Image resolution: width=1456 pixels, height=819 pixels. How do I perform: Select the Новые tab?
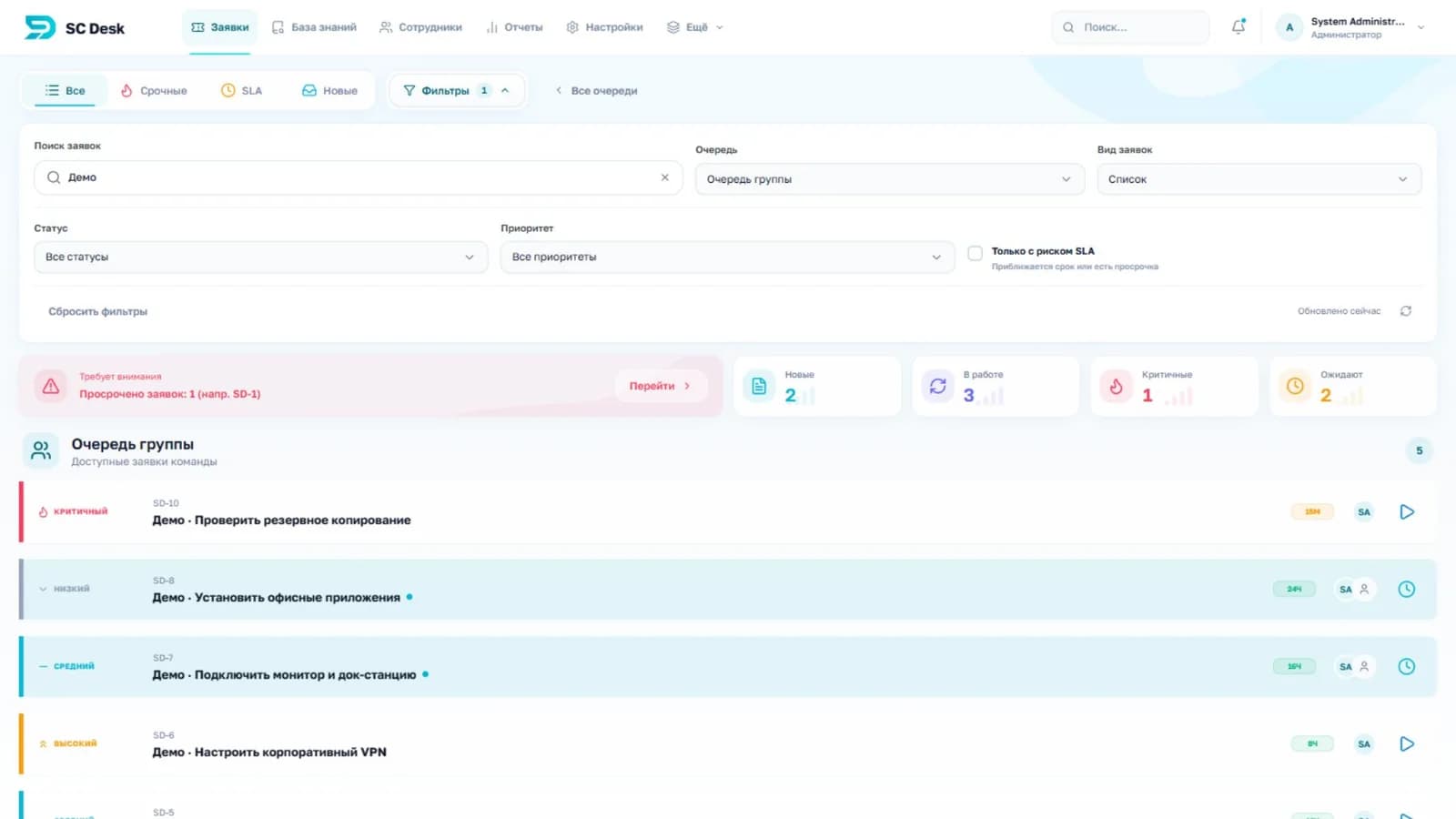(329, 91)
